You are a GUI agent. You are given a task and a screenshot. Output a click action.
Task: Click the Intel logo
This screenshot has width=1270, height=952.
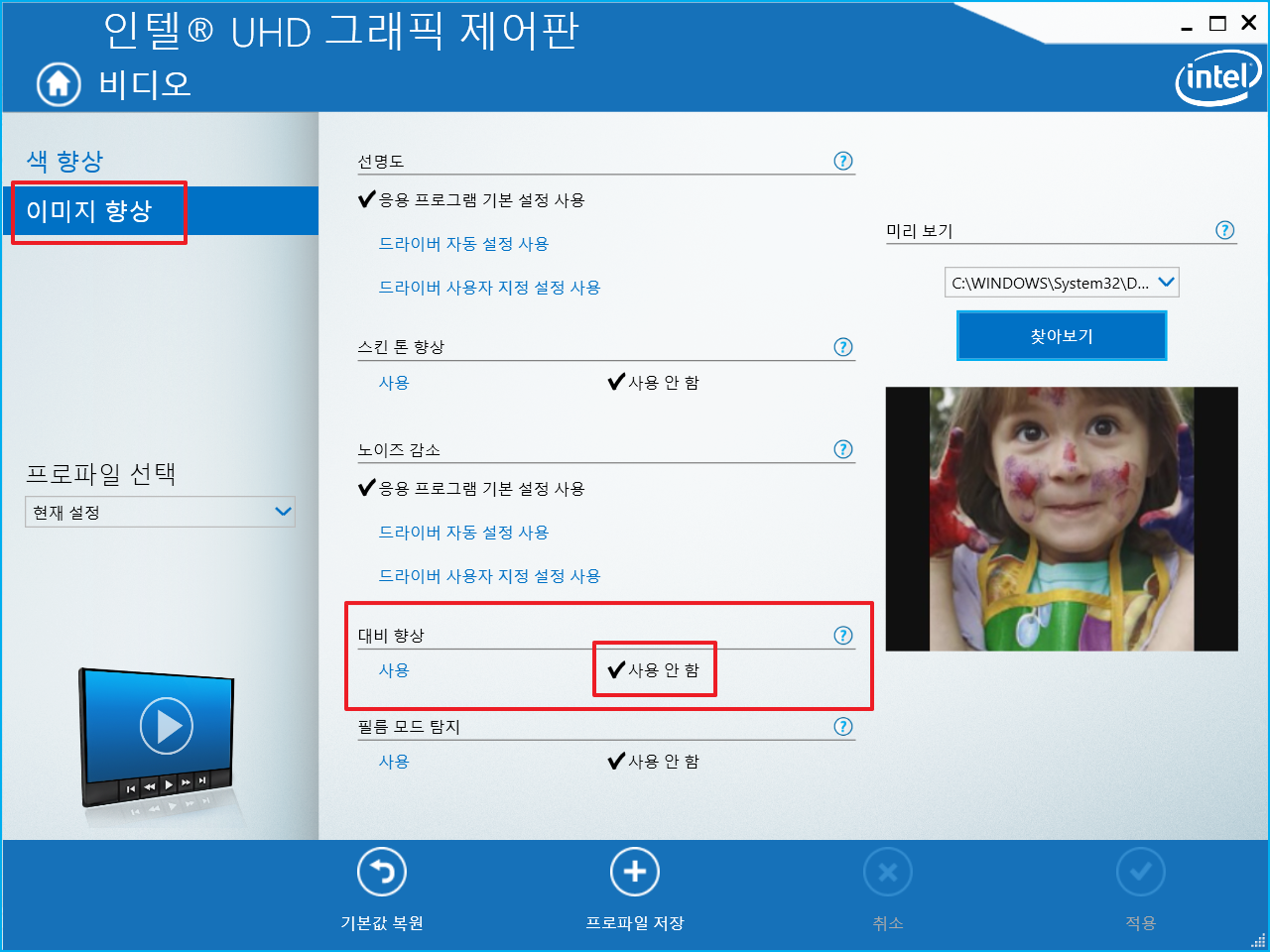coord(1217,77)
